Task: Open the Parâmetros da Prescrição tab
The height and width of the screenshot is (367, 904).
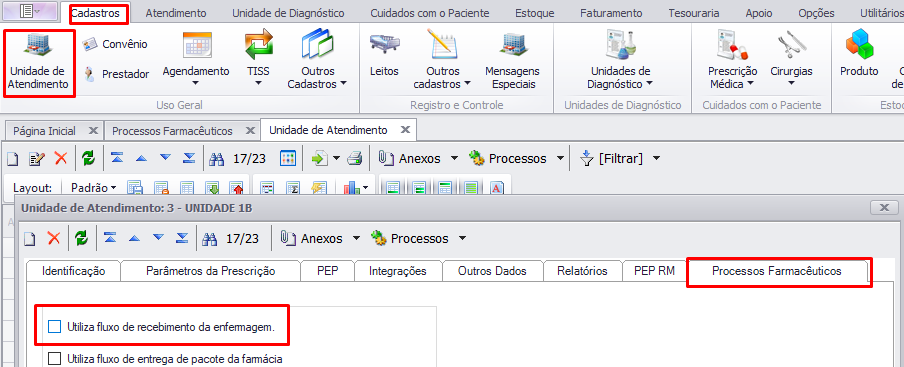Action: point(210,271)
